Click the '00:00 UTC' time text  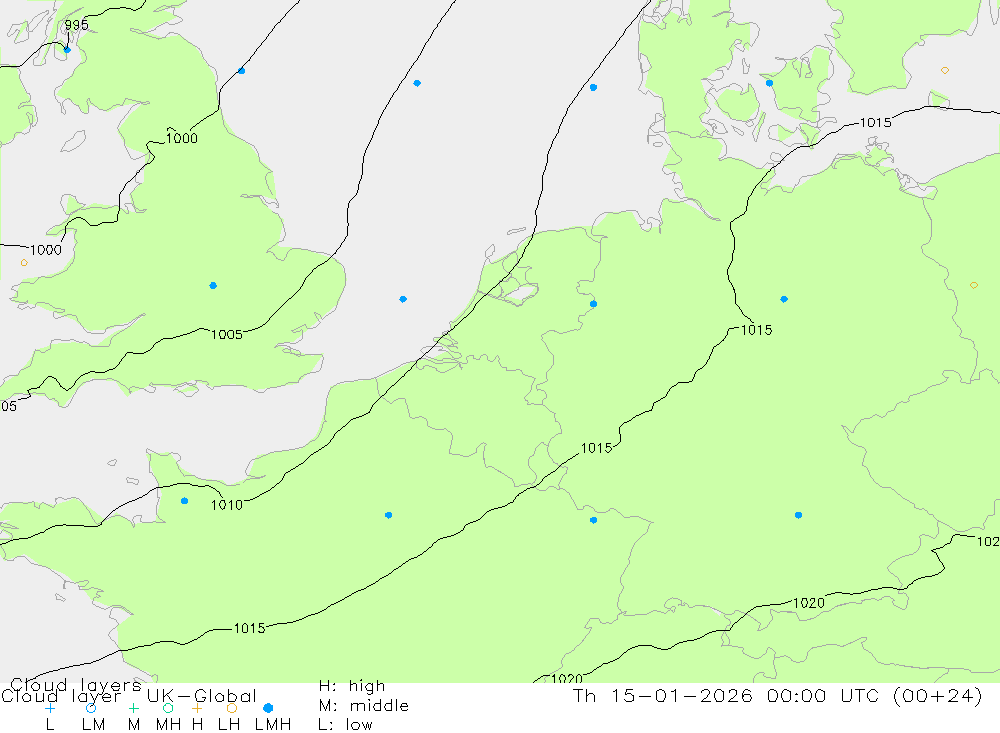(x=822, y=695)
